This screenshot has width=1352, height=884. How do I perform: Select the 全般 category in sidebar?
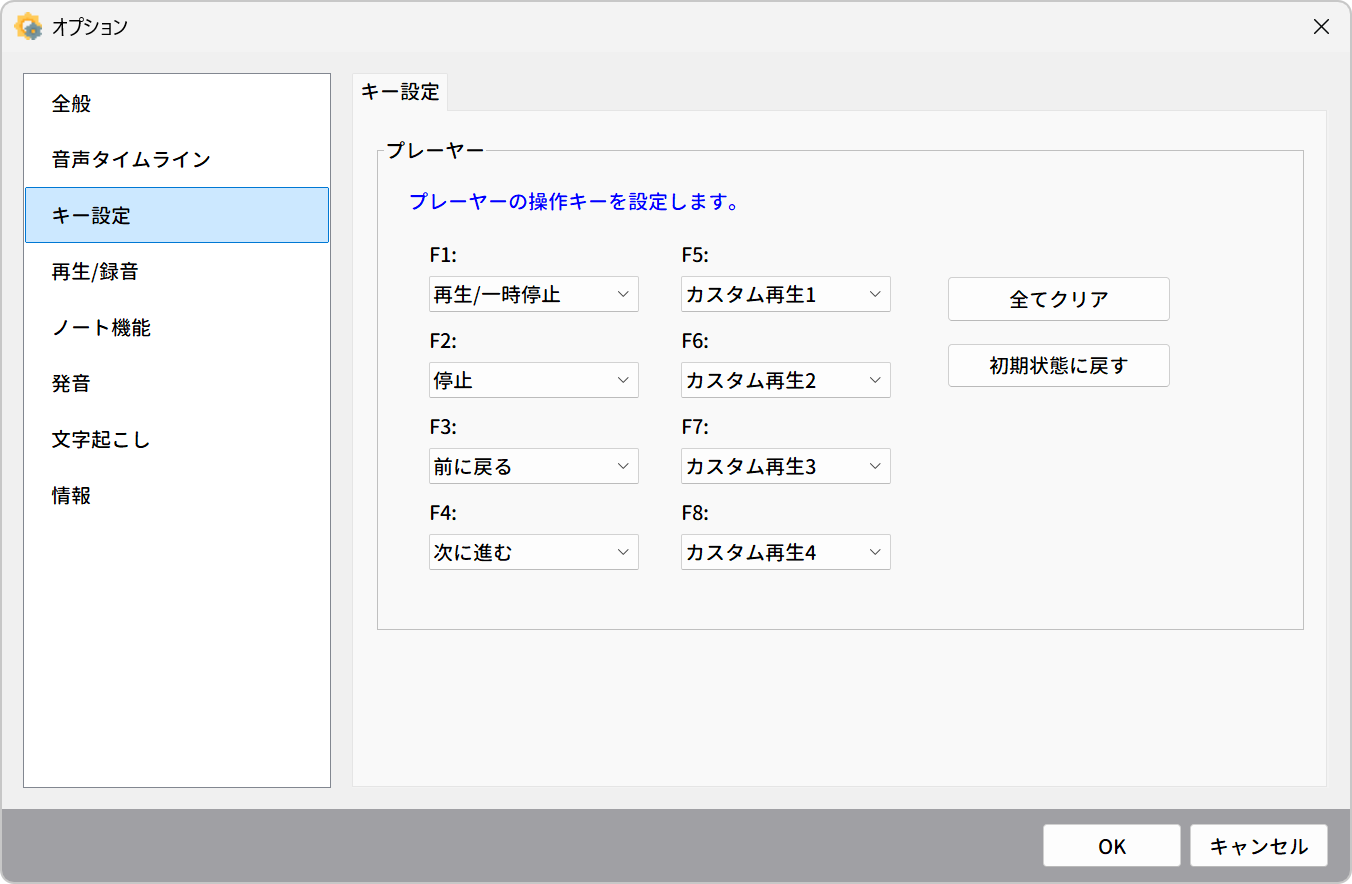[x=177, y=103]
